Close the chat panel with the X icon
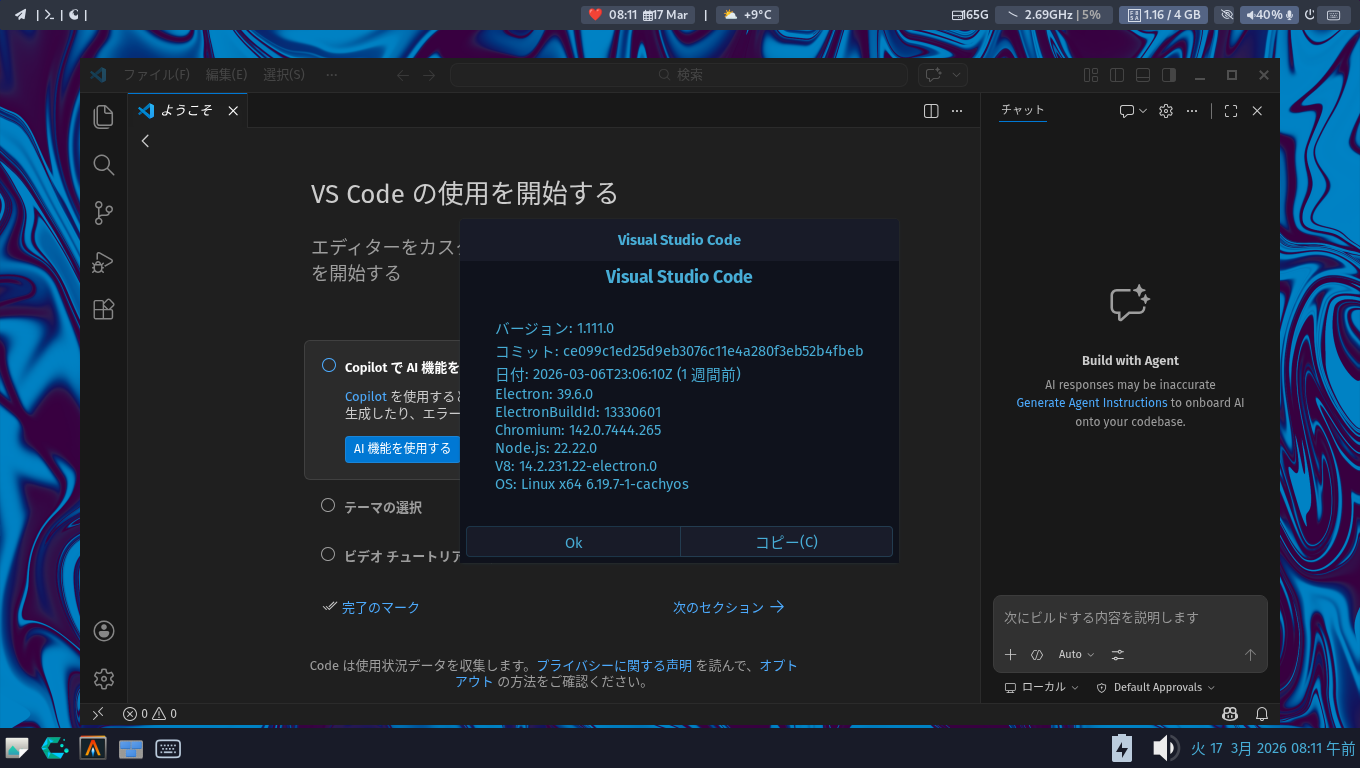This screenshot has height=768, width=1360. [x=1257, y=111]
